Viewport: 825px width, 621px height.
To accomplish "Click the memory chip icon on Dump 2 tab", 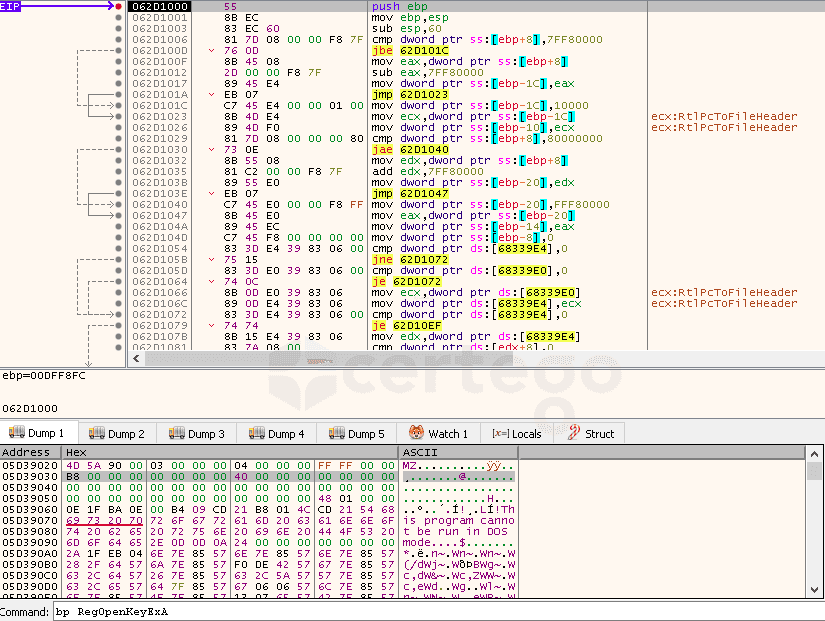I will pos(97,433).
